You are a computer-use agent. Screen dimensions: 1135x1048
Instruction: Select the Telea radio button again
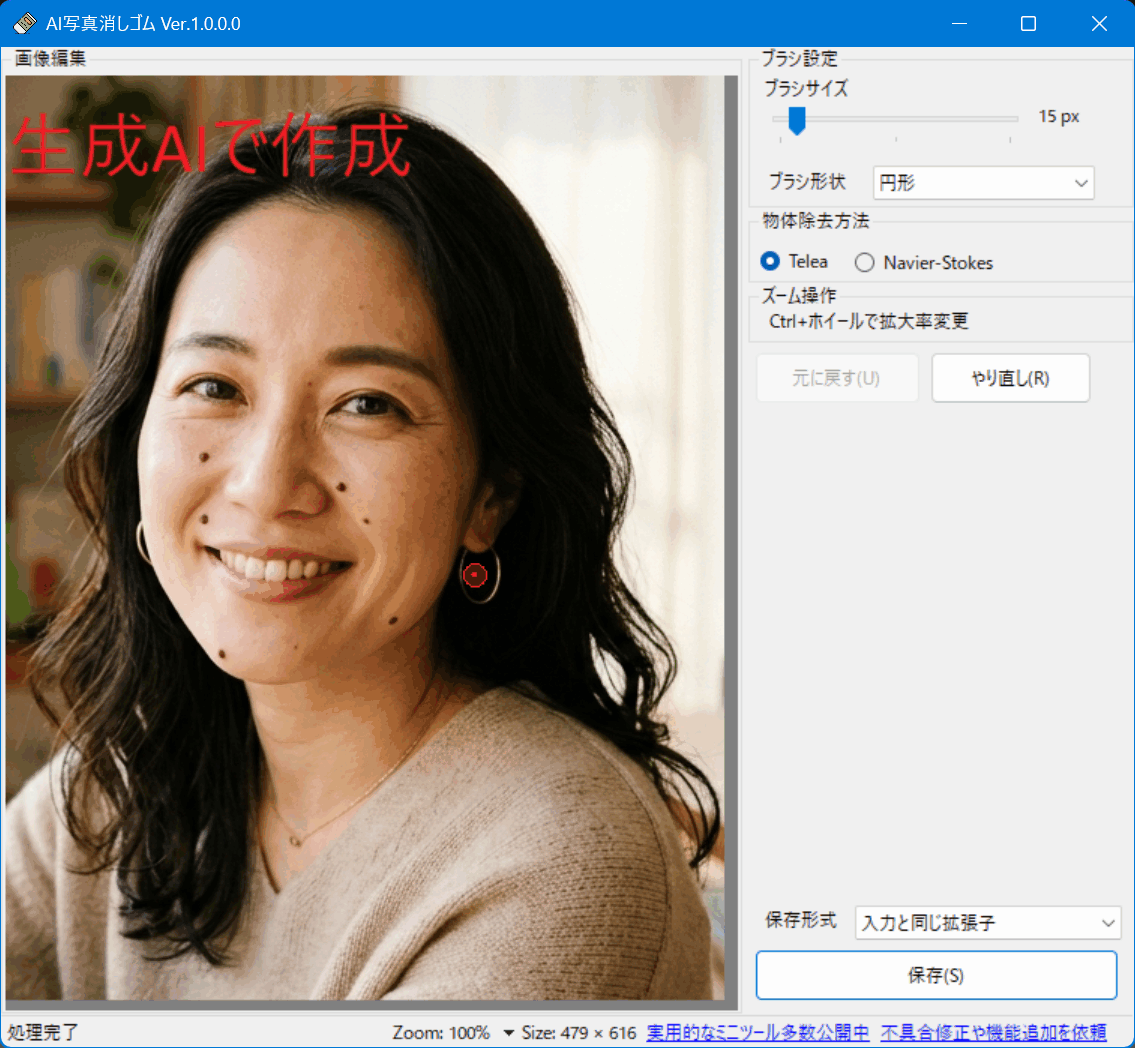pyautogui.click(x=770, y=262)
